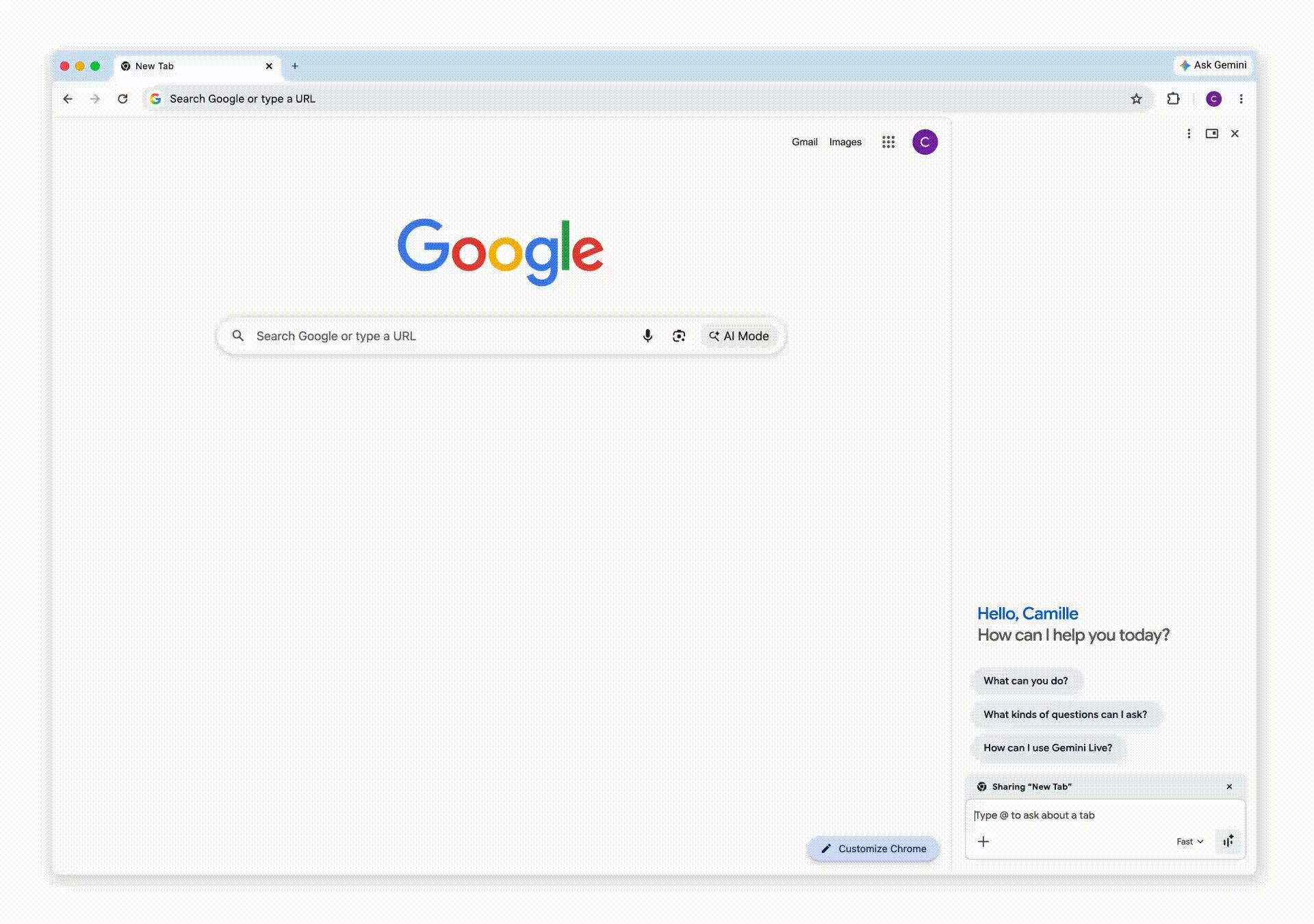Click the macOS green fullscreen button
The height and width of the screenshot is (924, 1314).
(x=95, y=66)
